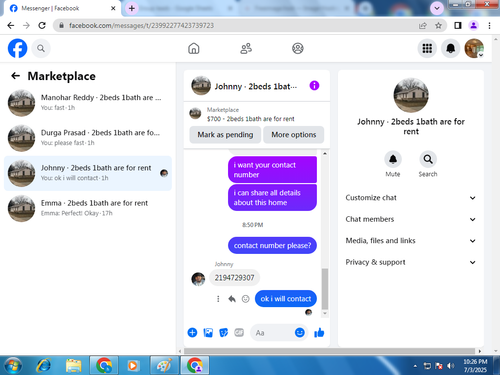
Task: Open Durga Prasad conversation
Action: coord(88,138)
